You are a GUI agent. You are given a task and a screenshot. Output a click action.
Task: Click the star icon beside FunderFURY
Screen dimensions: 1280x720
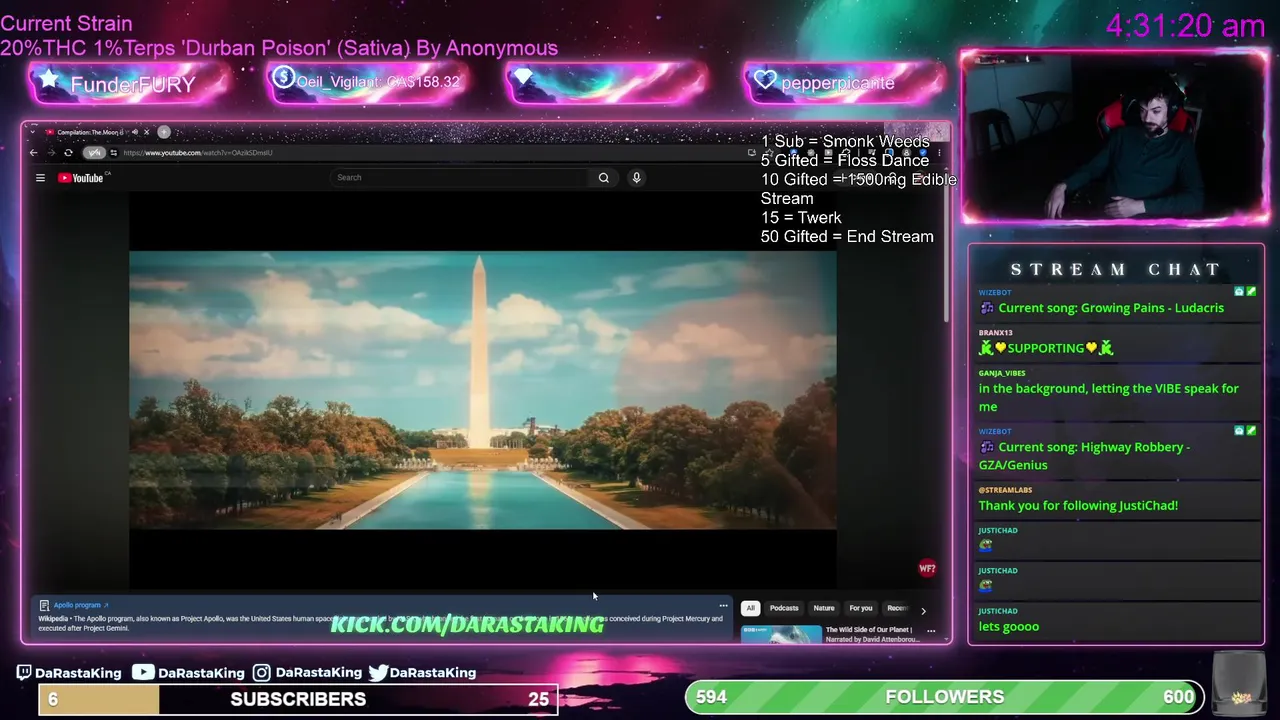pyautogui.click(x=50, y=79)
